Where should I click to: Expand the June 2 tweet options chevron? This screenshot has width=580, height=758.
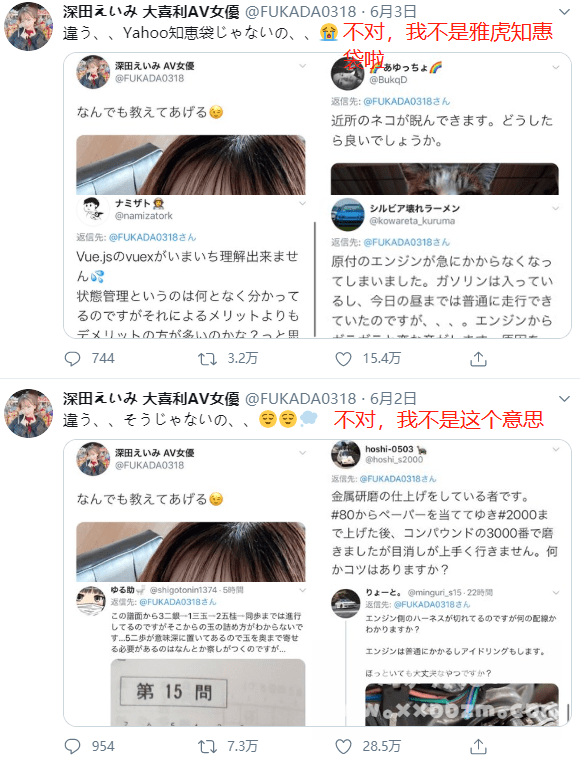564,399
